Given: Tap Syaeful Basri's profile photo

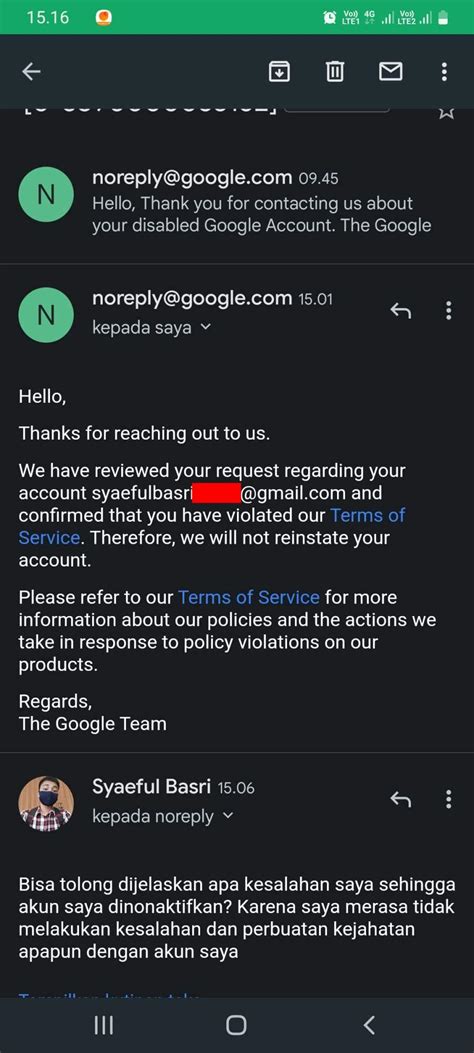Looking at the screenshot, I should [x=46, y=804].
